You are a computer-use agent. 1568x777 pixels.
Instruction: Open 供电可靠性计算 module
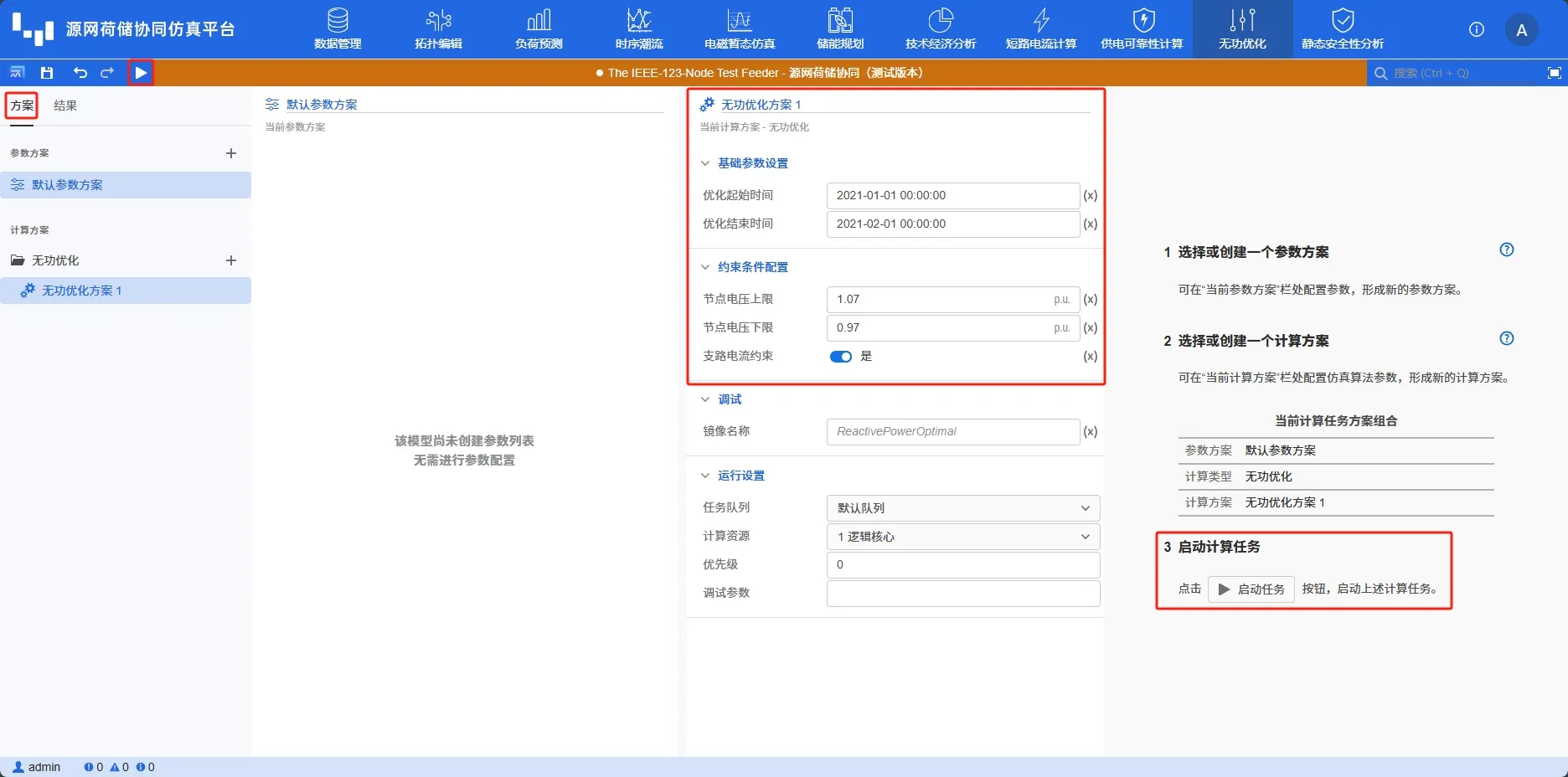coord(1142,29)
